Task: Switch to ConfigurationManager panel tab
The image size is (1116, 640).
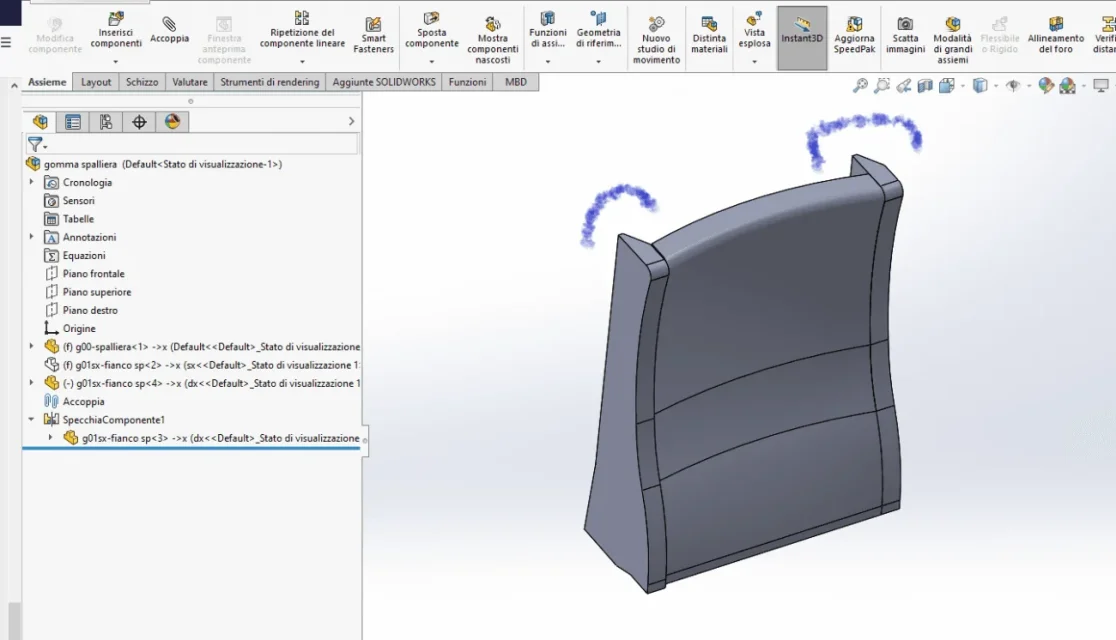Action: [105, 122]
